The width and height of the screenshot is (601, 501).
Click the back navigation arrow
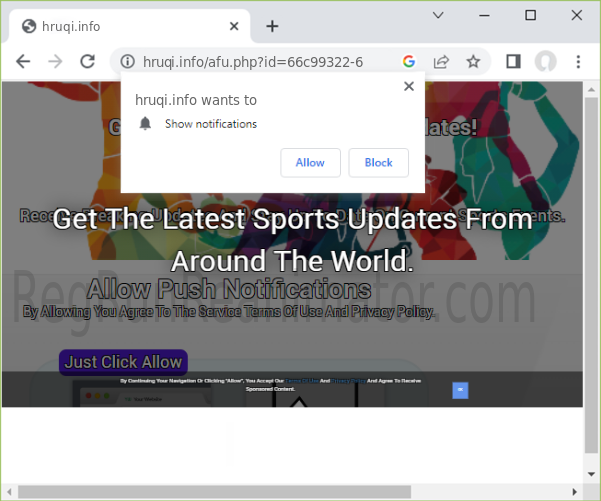23,62
